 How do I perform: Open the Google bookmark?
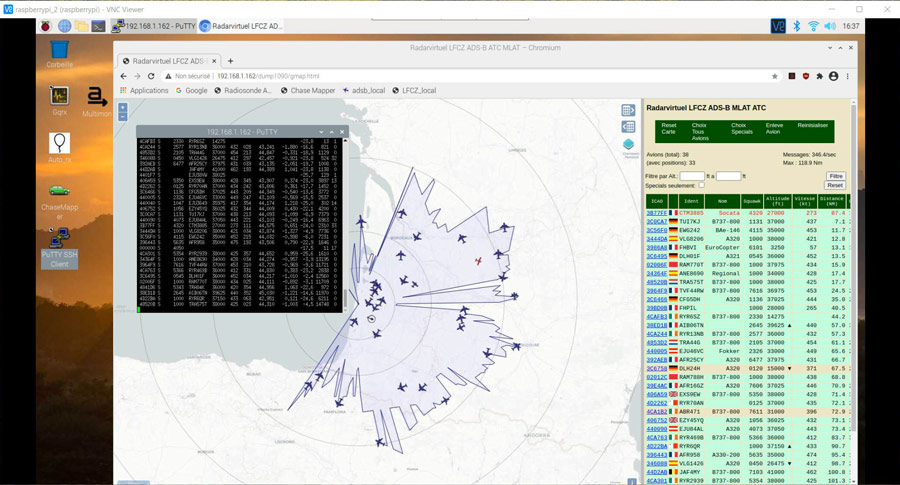coord(192,90)
